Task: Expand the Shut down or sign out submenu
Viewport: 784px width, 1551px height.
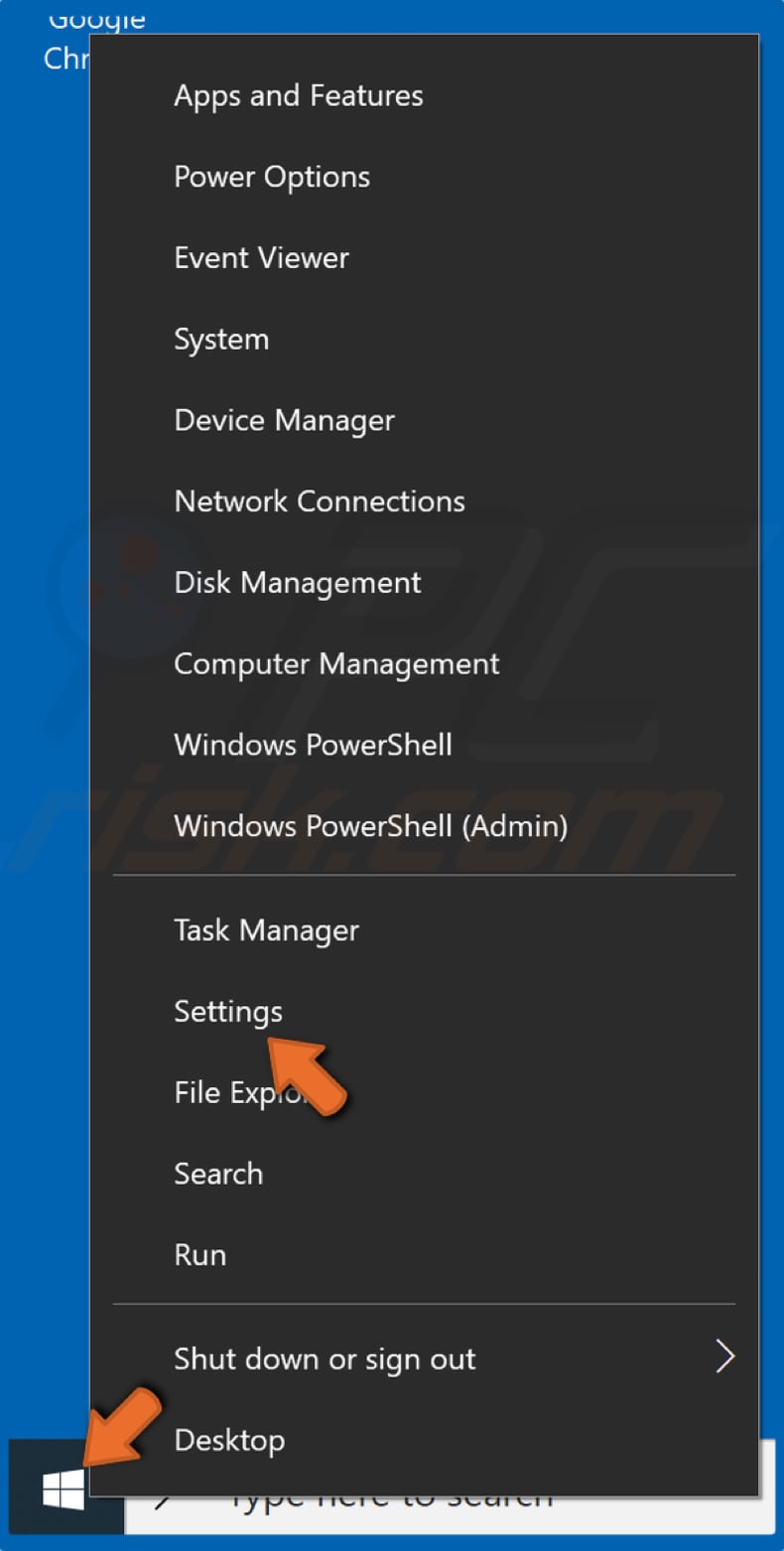Action: [324, 1358]
